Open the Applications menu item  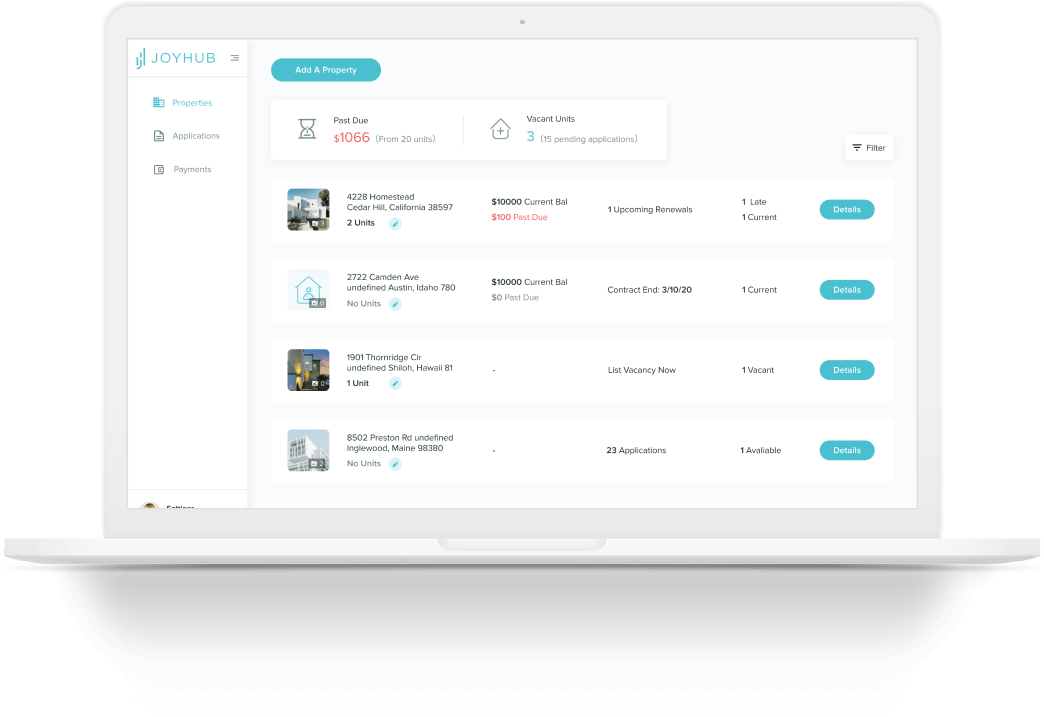196,136
